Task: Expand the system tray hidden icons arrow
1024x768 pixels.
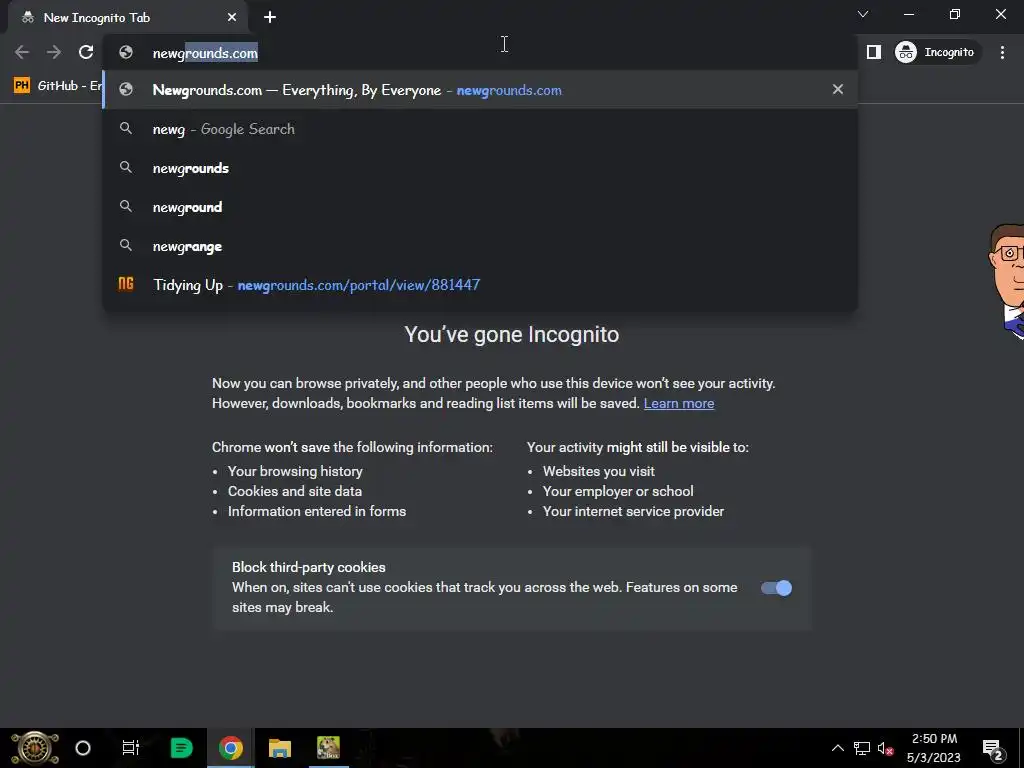Action: tap(837, 748)
